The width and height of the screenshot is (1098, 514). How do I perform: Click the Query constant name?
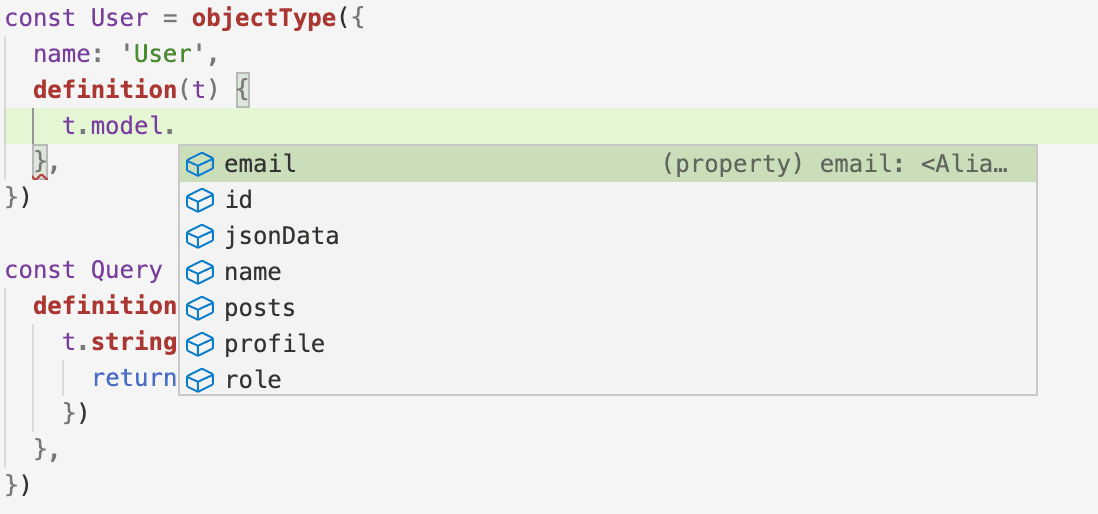click(x=126, y=270)
